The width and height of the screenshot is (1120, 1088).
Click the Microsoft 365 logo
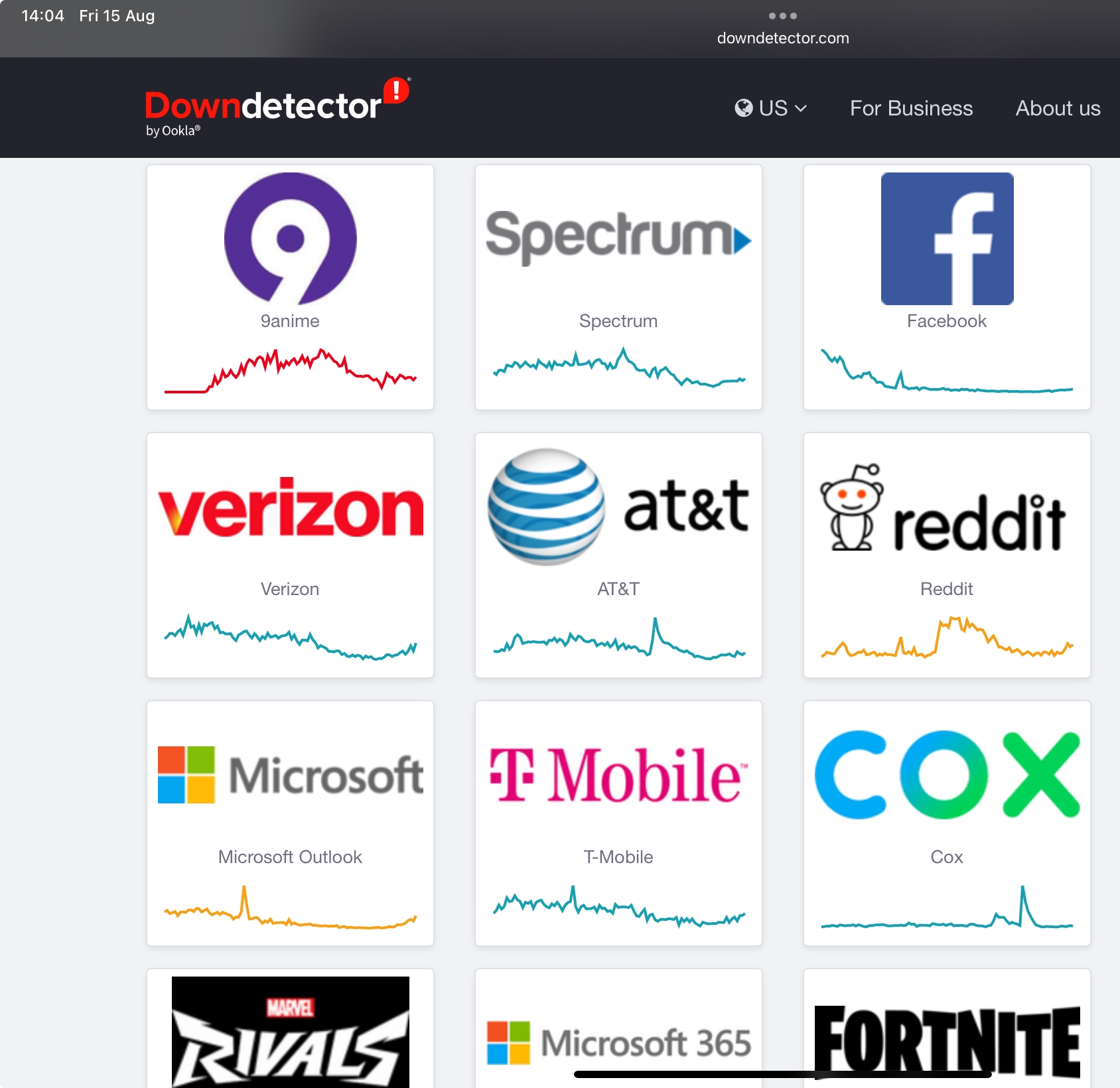click(x=618, y=1042)
